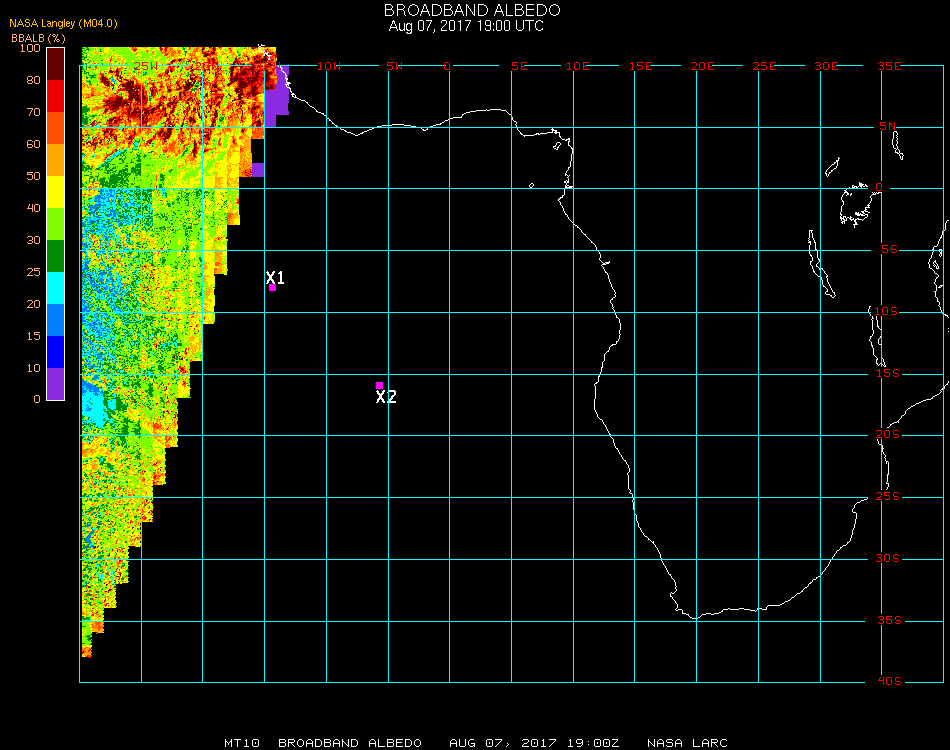Click the BROADBAND ALBEDO title at top
Viewport: 950px width, 750px height.
[472, 10]
